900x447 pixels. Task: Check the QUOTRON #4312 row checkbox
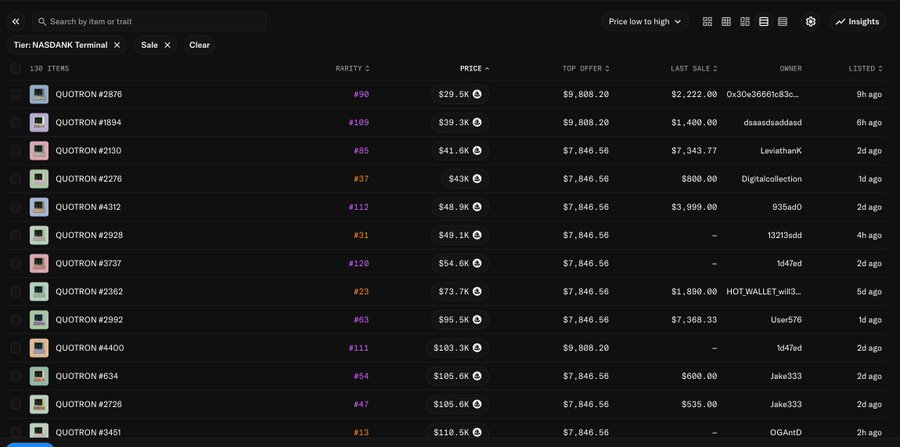coord(15,207)
